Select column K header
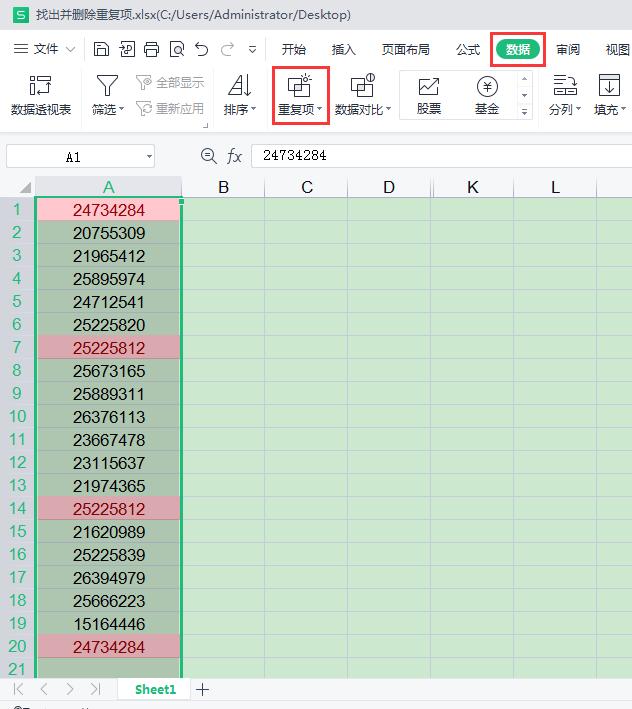 click(x=473, y=187)
